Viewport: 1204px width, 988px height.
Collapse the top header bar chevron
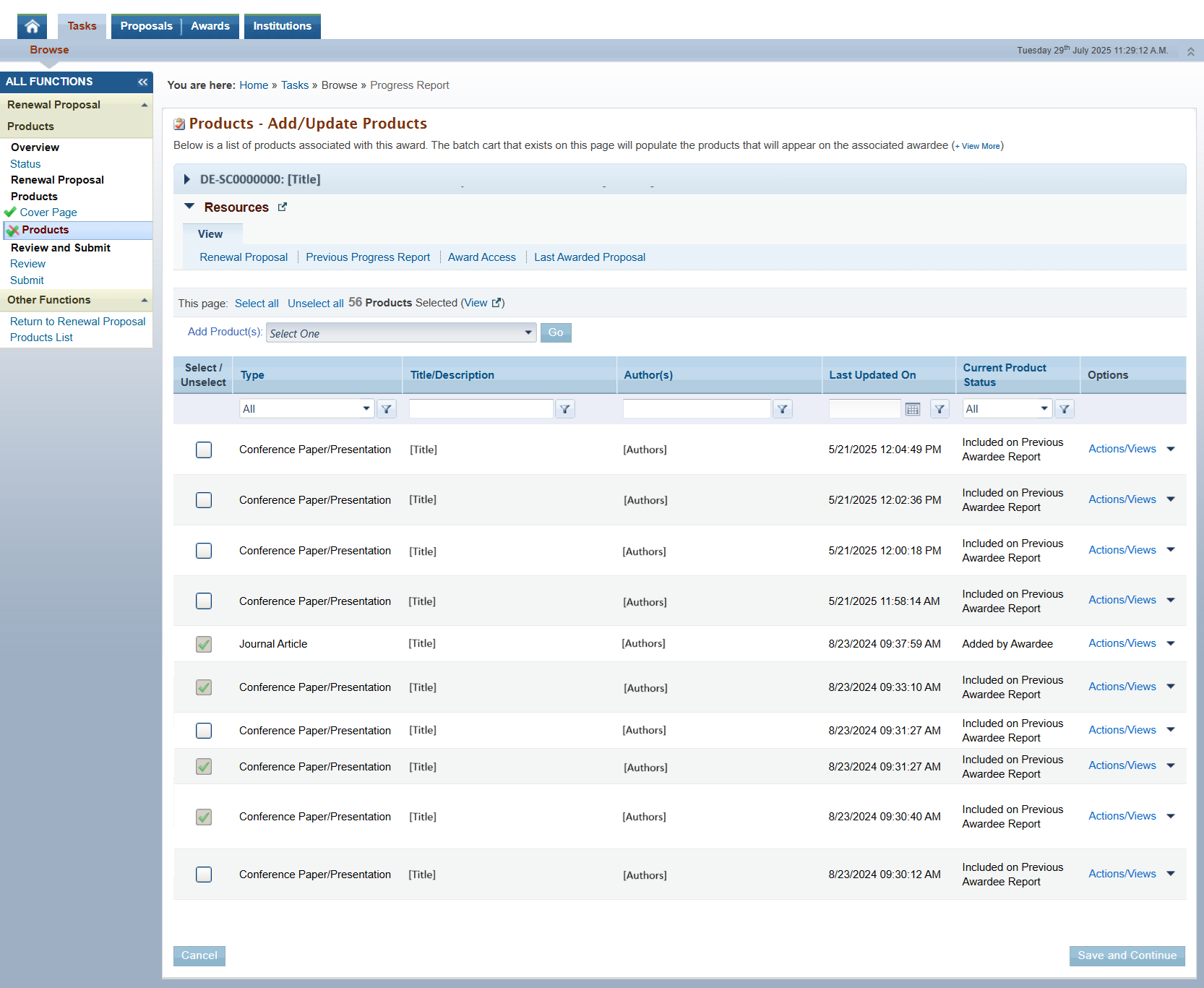(1190, 51)
